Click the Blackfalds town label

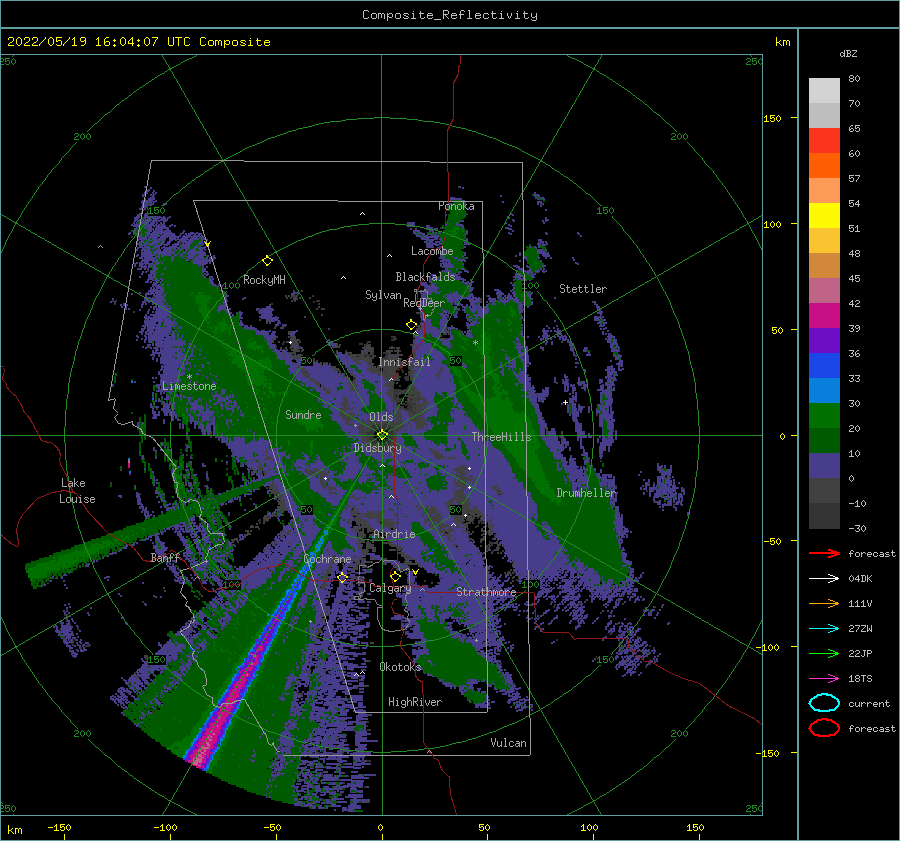point(425,277)
